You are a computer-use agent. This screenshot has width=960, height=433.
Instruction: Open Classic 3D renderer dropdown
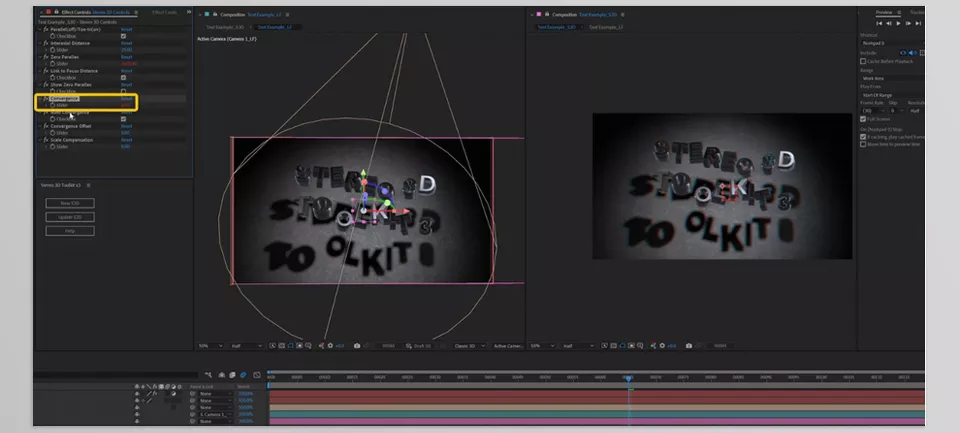pos(470,346)
